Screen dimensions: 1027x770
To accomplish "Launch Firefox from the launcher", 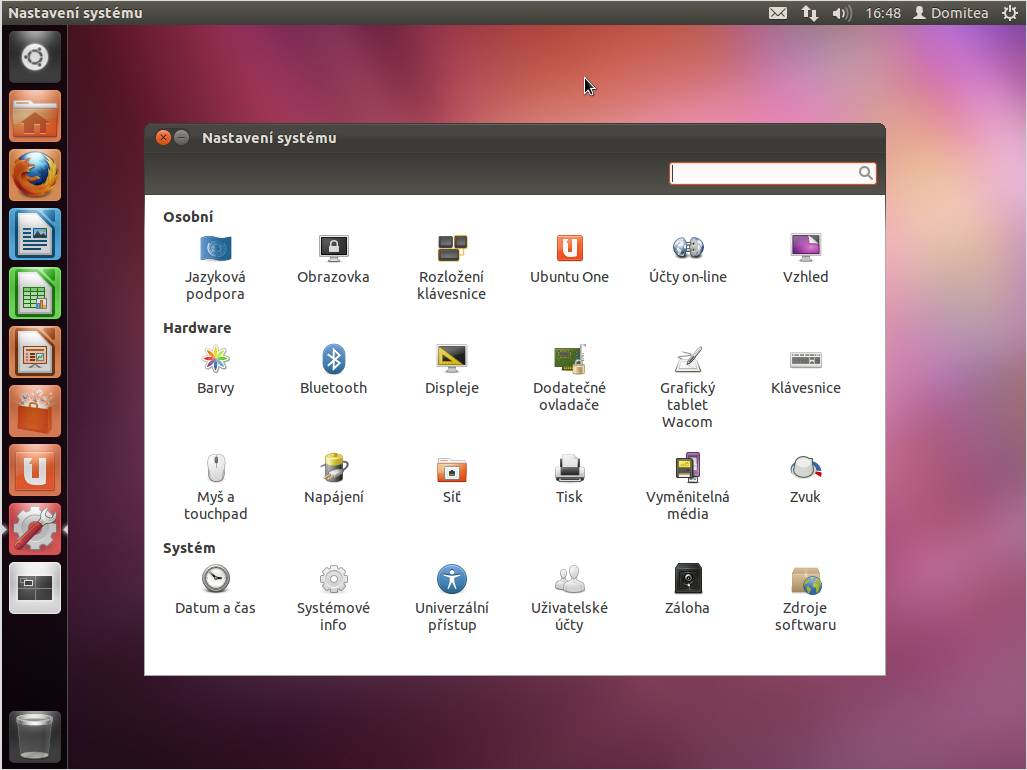I will coord(35,176).
